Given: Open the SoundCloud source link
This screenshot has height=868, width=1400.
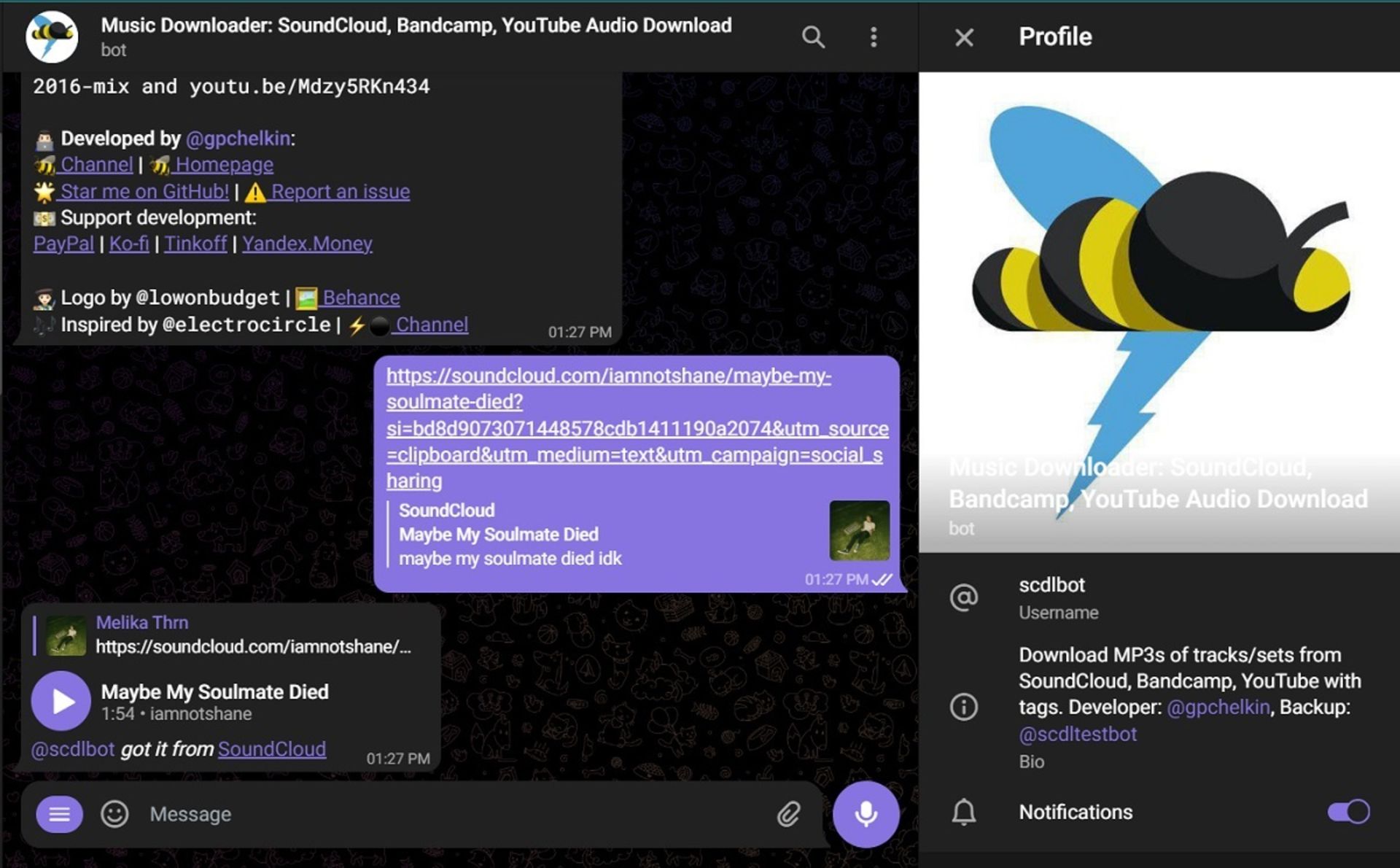Looking at the screenshot, I should pyautogui.click(x=272, y=749).
